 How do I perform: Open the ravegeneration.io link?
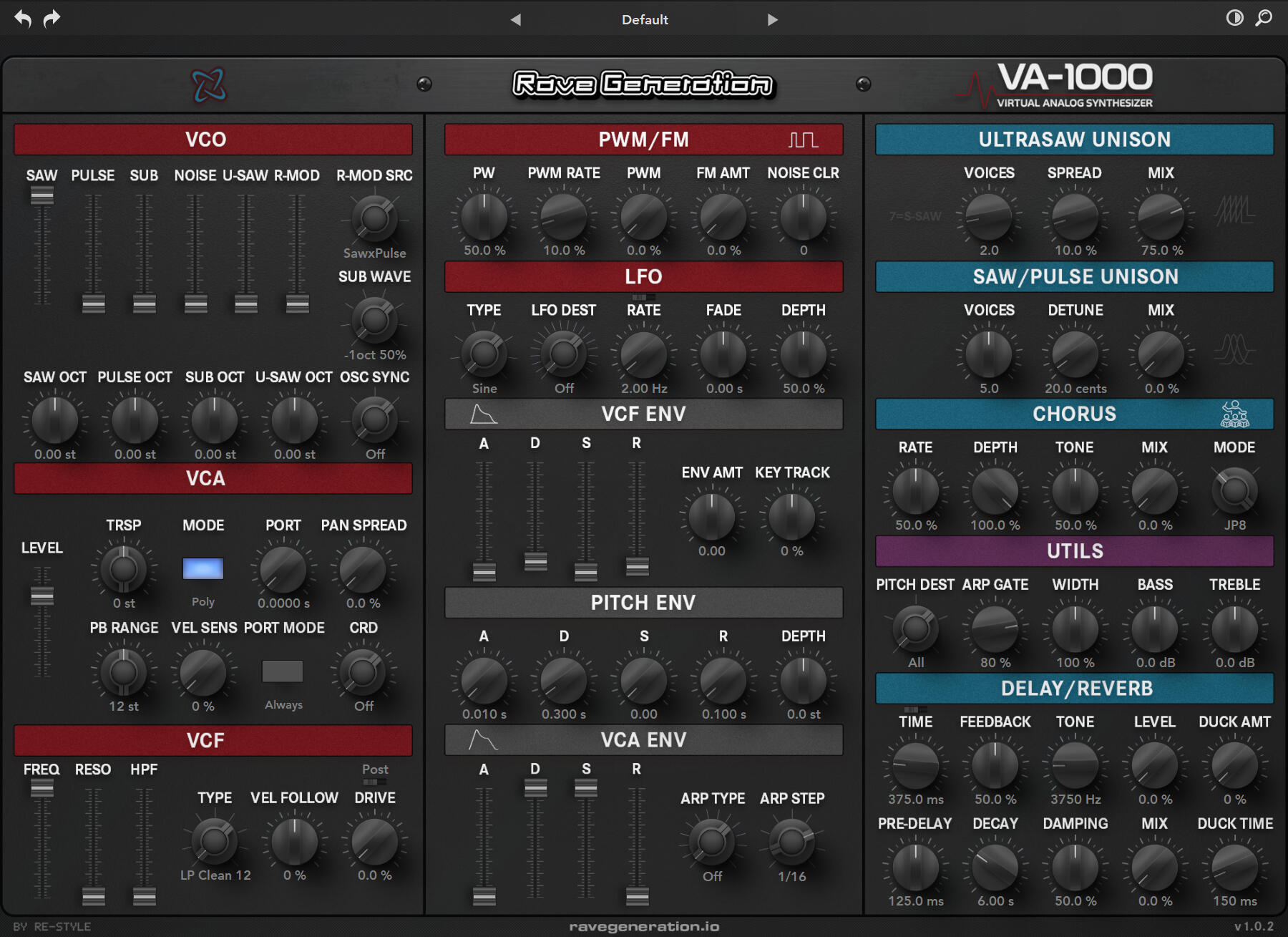(x=644, y=926)
